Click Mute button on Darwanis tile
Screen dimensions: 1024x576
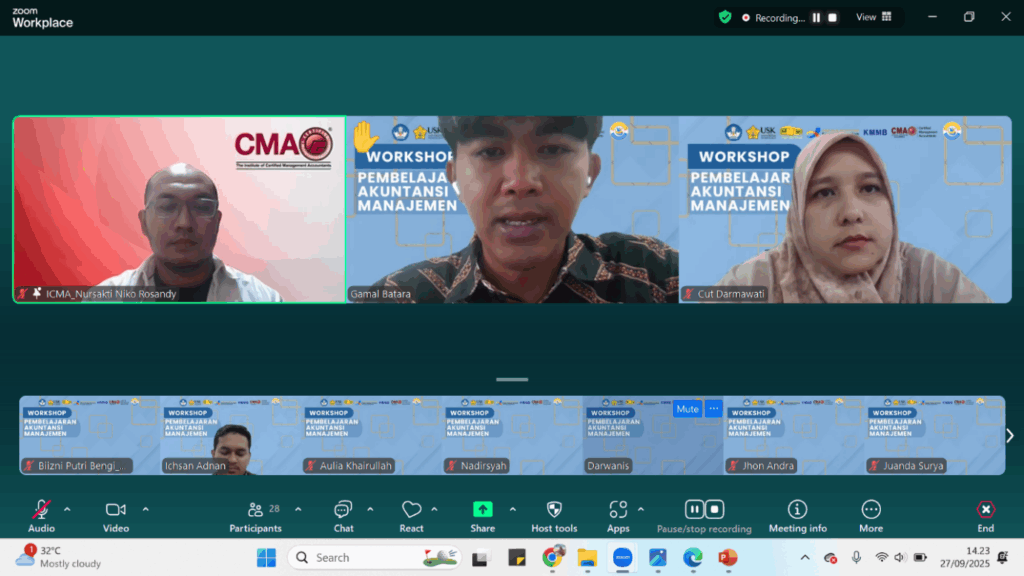687,408
